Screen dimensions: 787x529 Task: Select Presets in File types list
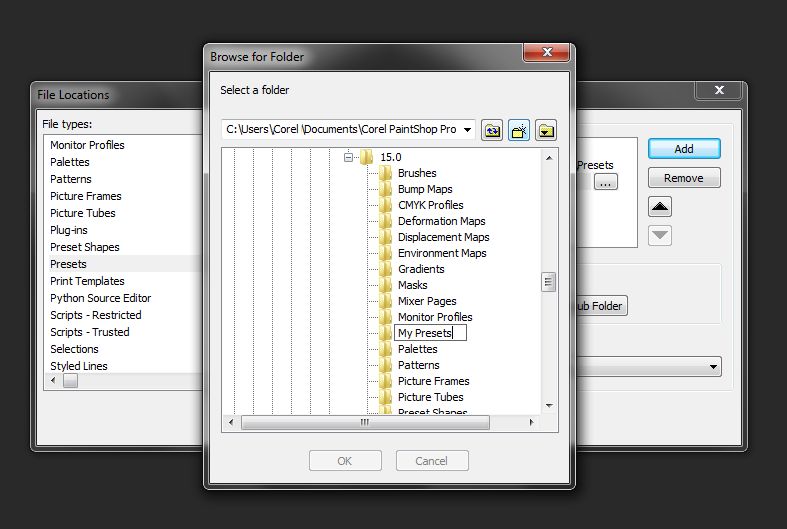[x=68, y=264]
